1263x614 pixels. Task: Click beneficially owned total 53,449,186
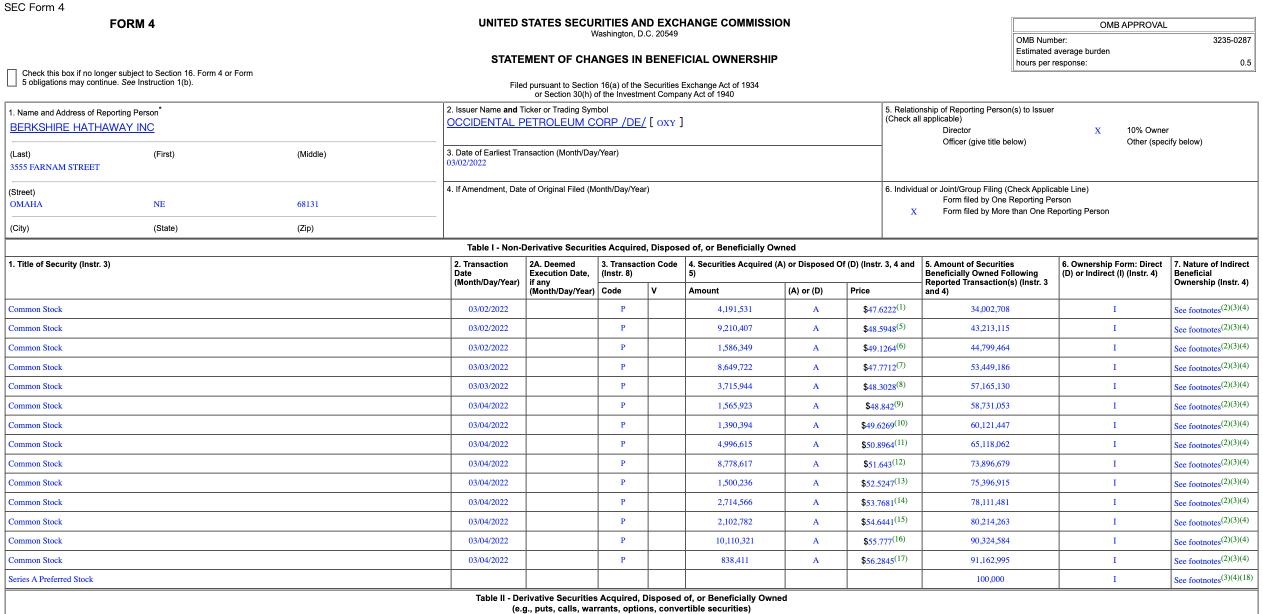pos(990,367)
